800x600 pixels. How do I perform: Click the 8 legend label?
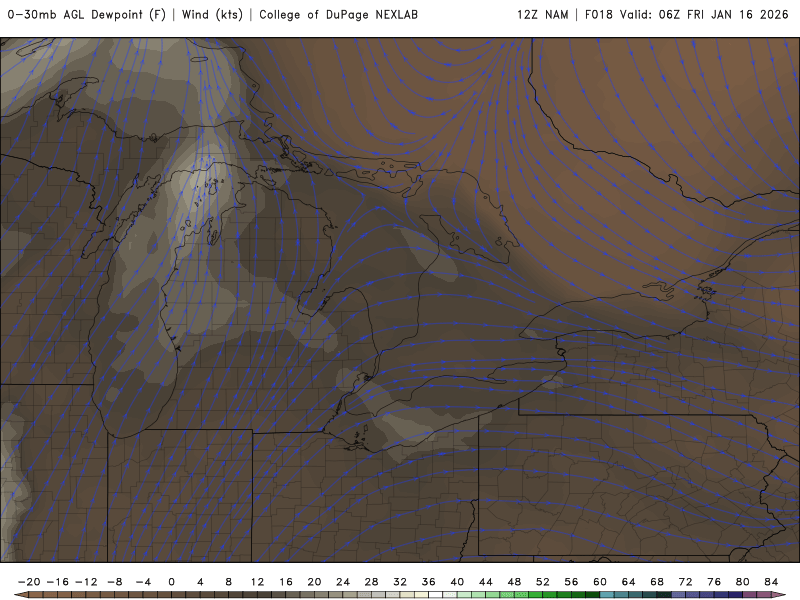[x=229, y=582]
